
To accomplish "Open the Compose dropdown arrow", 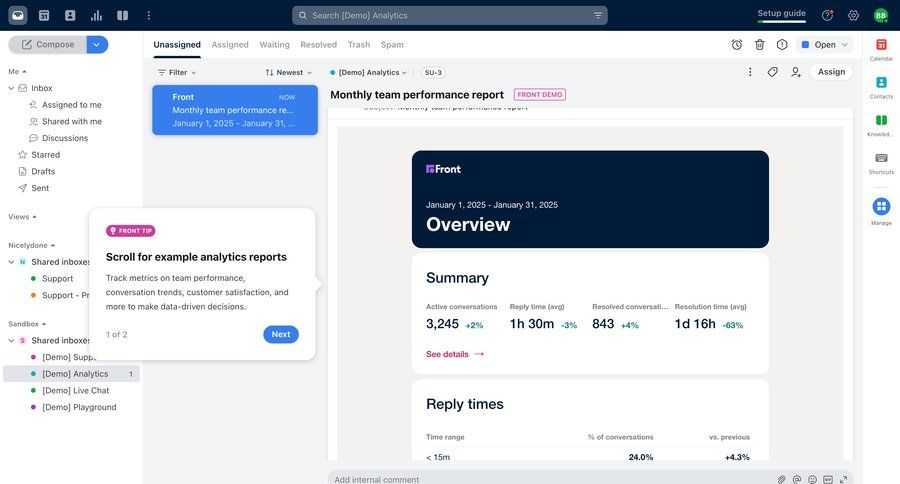I will coord(97,44).
